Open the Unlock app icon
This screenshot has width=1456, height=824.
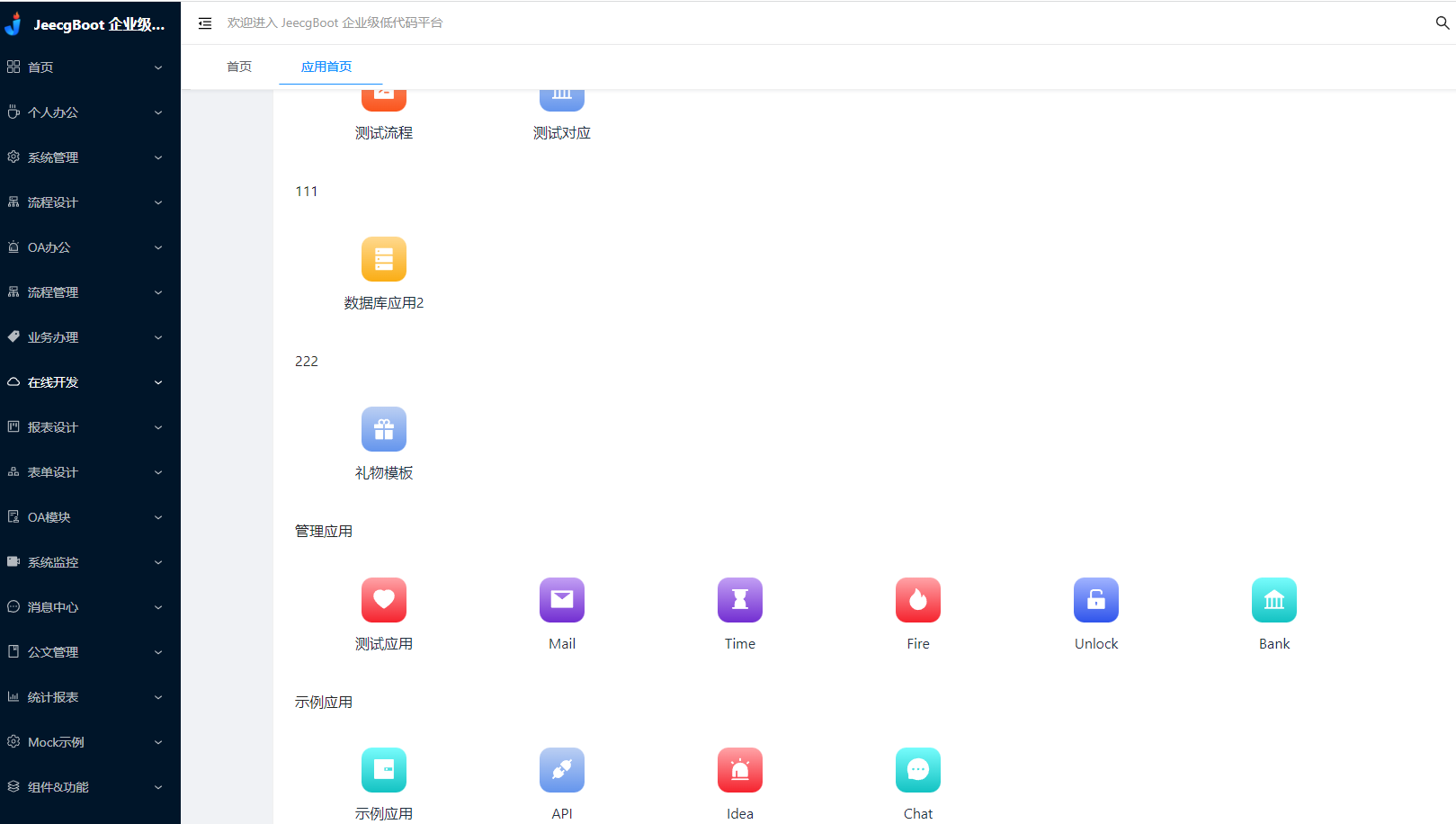pos(1096,600)
